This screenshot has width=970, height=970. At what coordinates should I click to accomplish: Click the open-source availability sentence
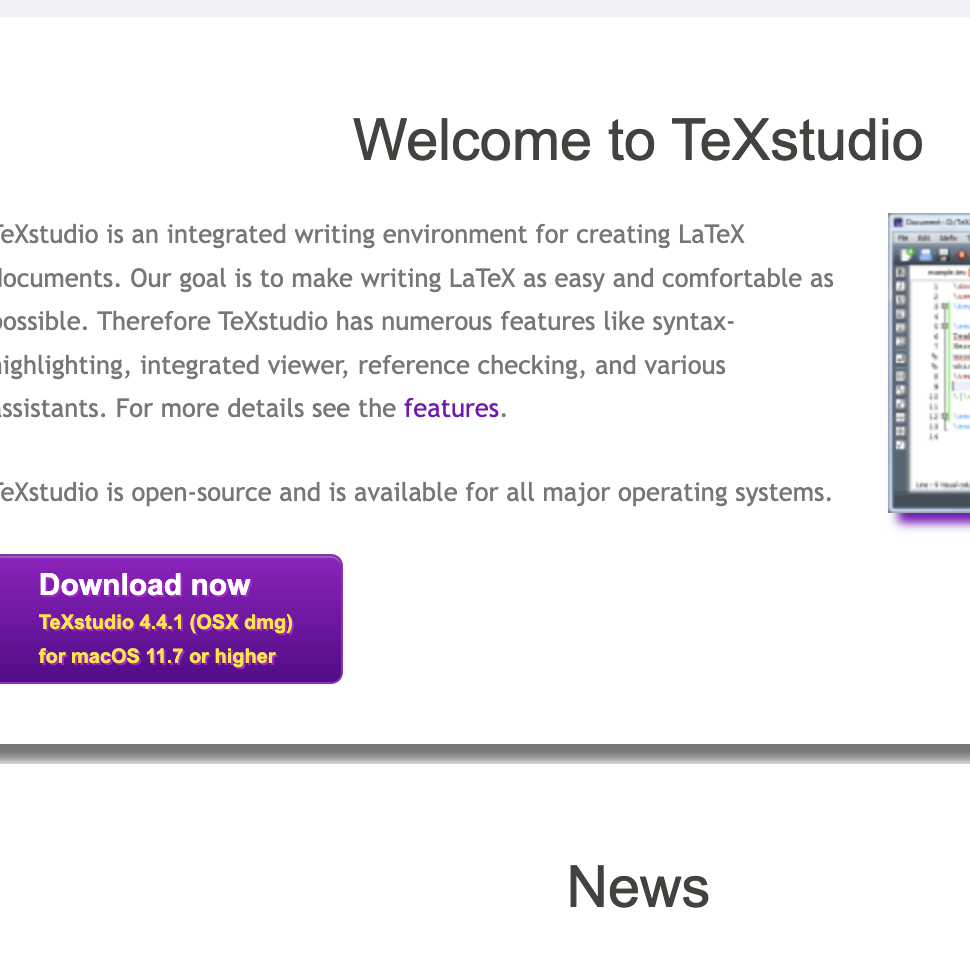tap(416, 493)
